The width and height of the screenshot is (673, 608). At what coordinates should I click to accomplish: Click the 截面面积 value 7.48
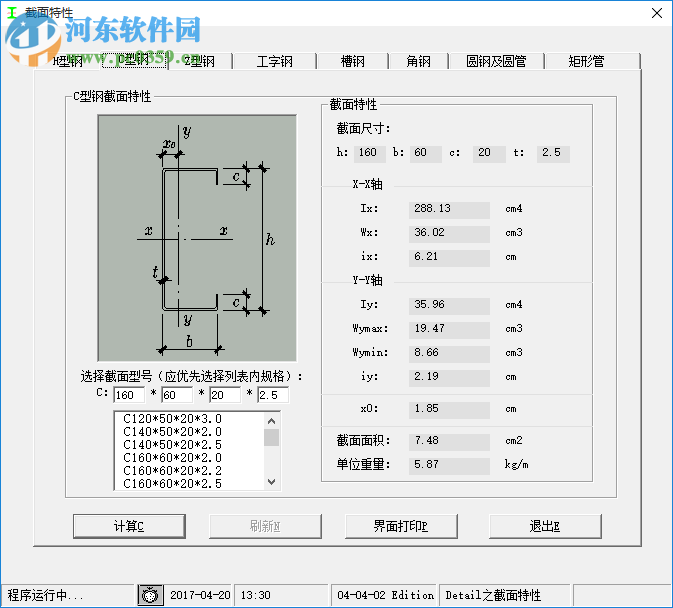click(x=449, y=442)
